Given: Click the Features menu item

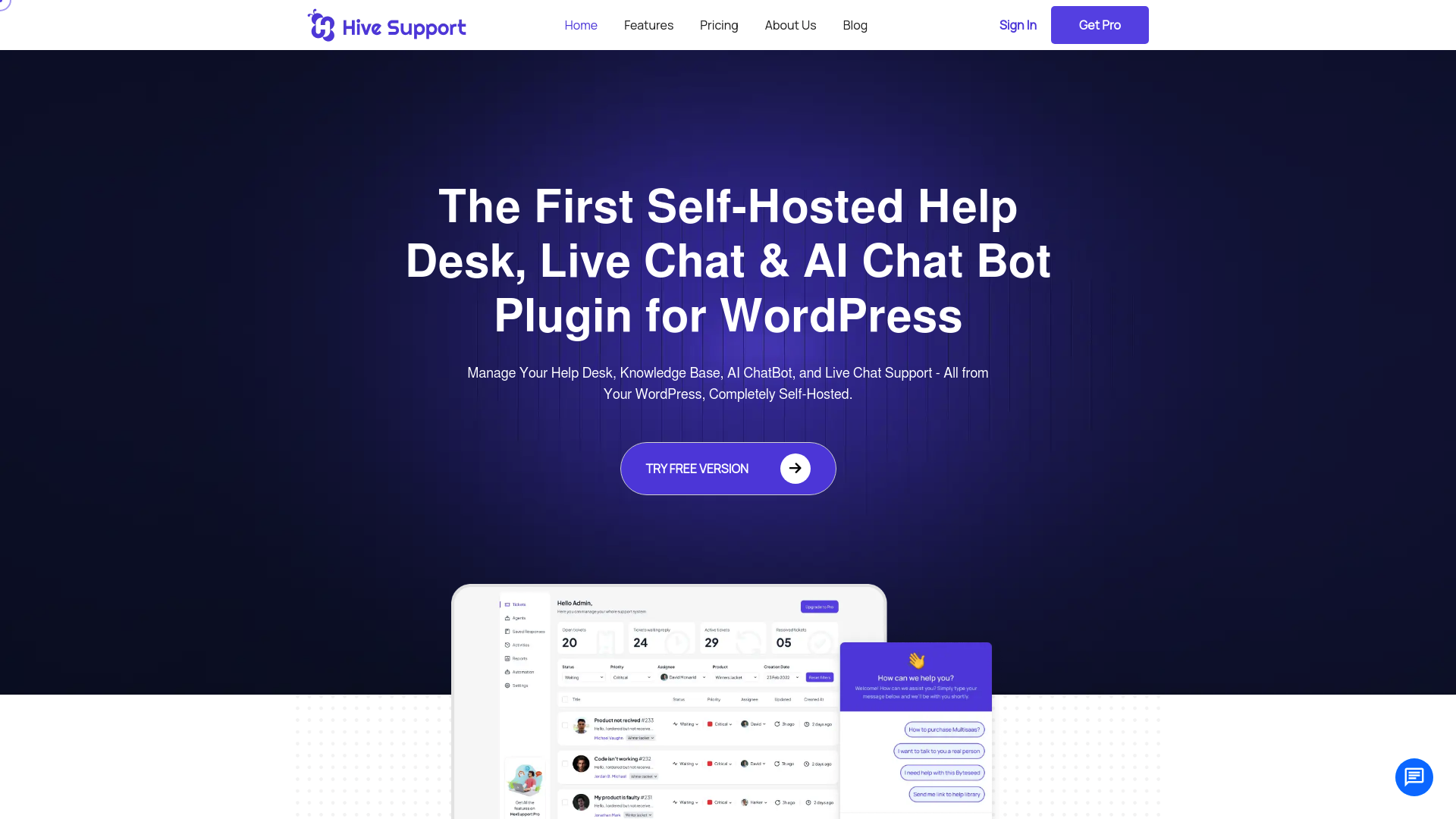Looking at the screenshot, I should (x=649, y=25).
